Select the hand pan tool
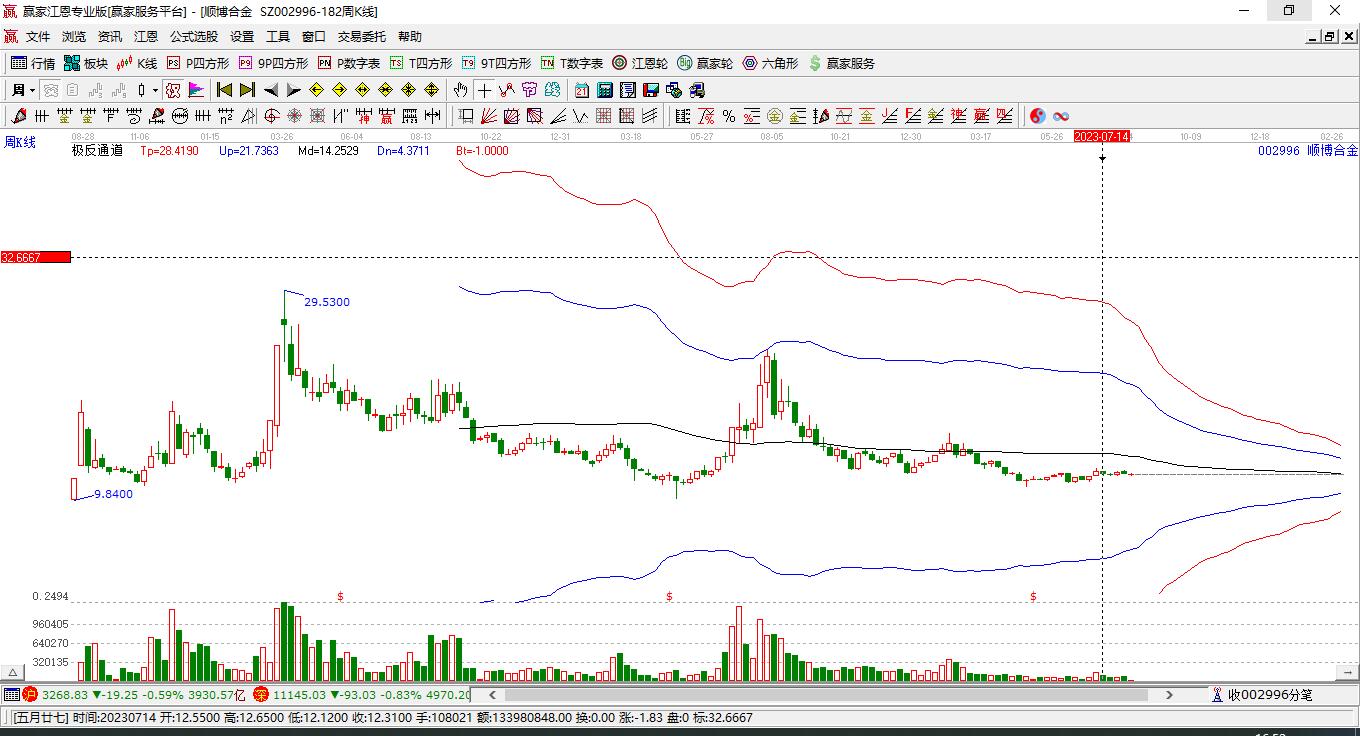 coord(461,90)
